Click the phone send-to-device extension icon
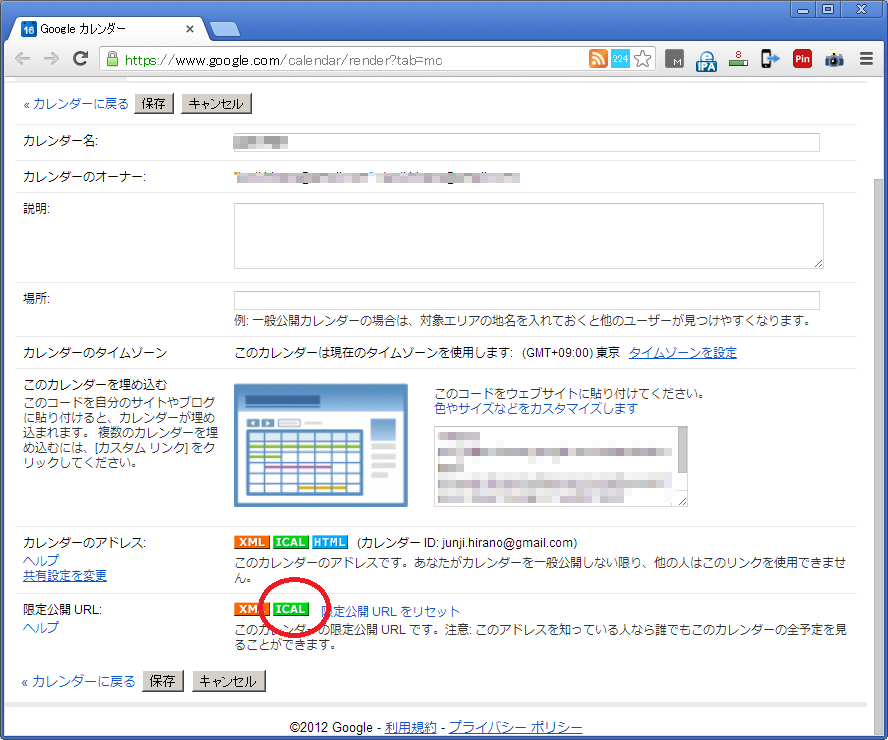The image size is (888, 740). click(x=770, y=59)
